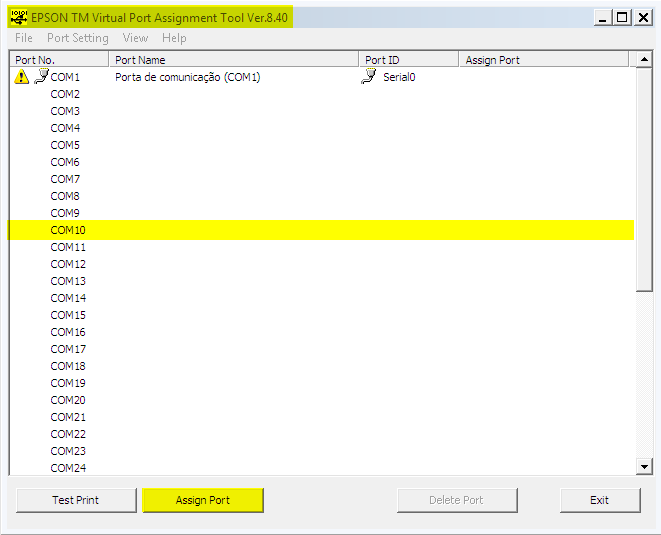Open the File menu
Viewport: 661px width, 535px height.
tap(24, 38)
